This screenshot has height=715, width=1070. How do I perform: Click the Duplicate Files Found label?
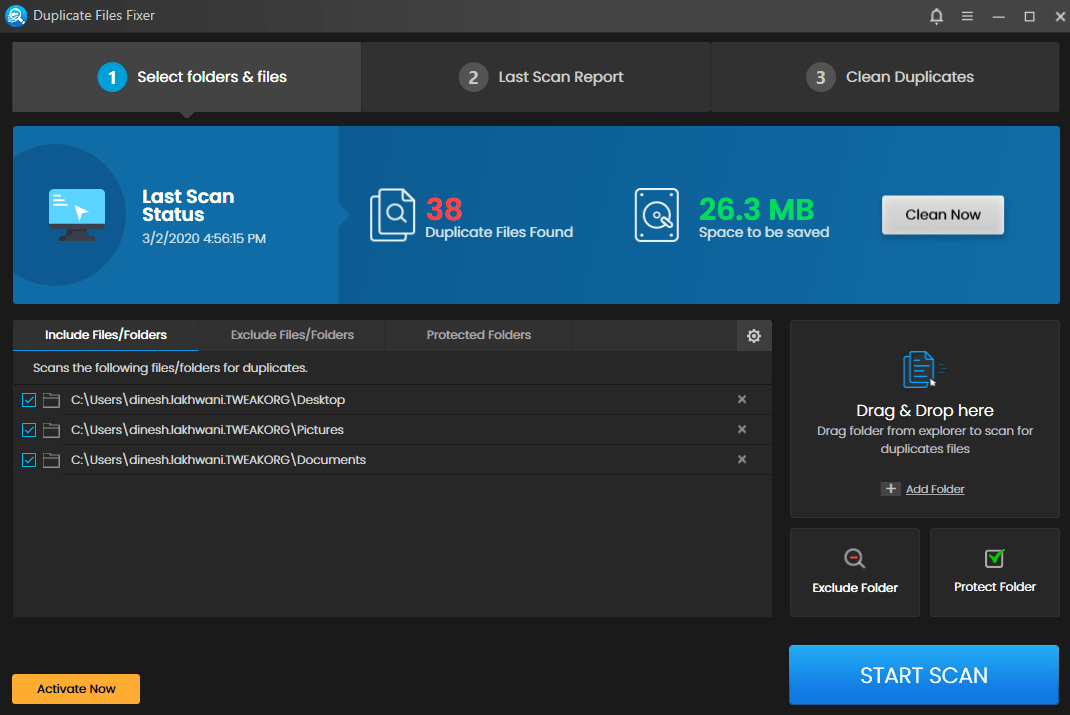(x=499, y=232)
